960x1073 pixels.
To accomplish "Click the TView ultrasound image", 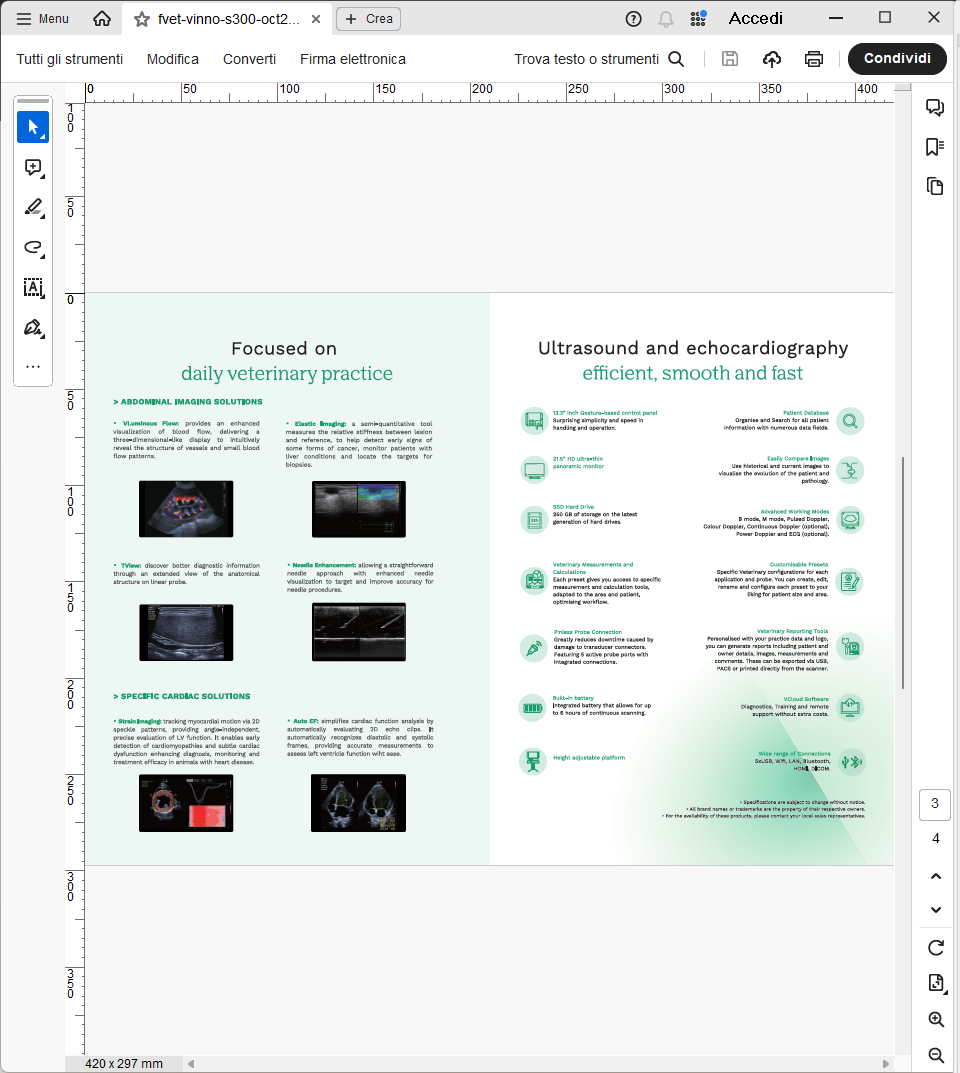I will [186, 632].
